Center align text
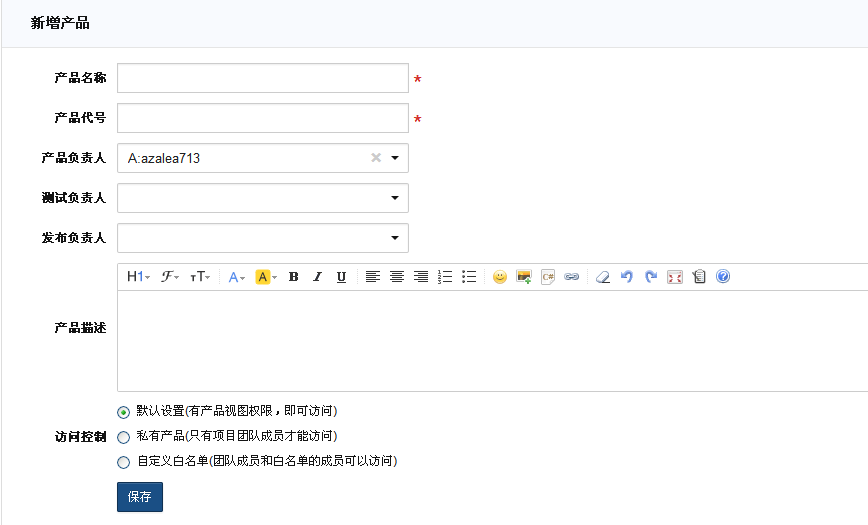Image resolution: width=868 pixels, height=525 pixels. (397, 276)
